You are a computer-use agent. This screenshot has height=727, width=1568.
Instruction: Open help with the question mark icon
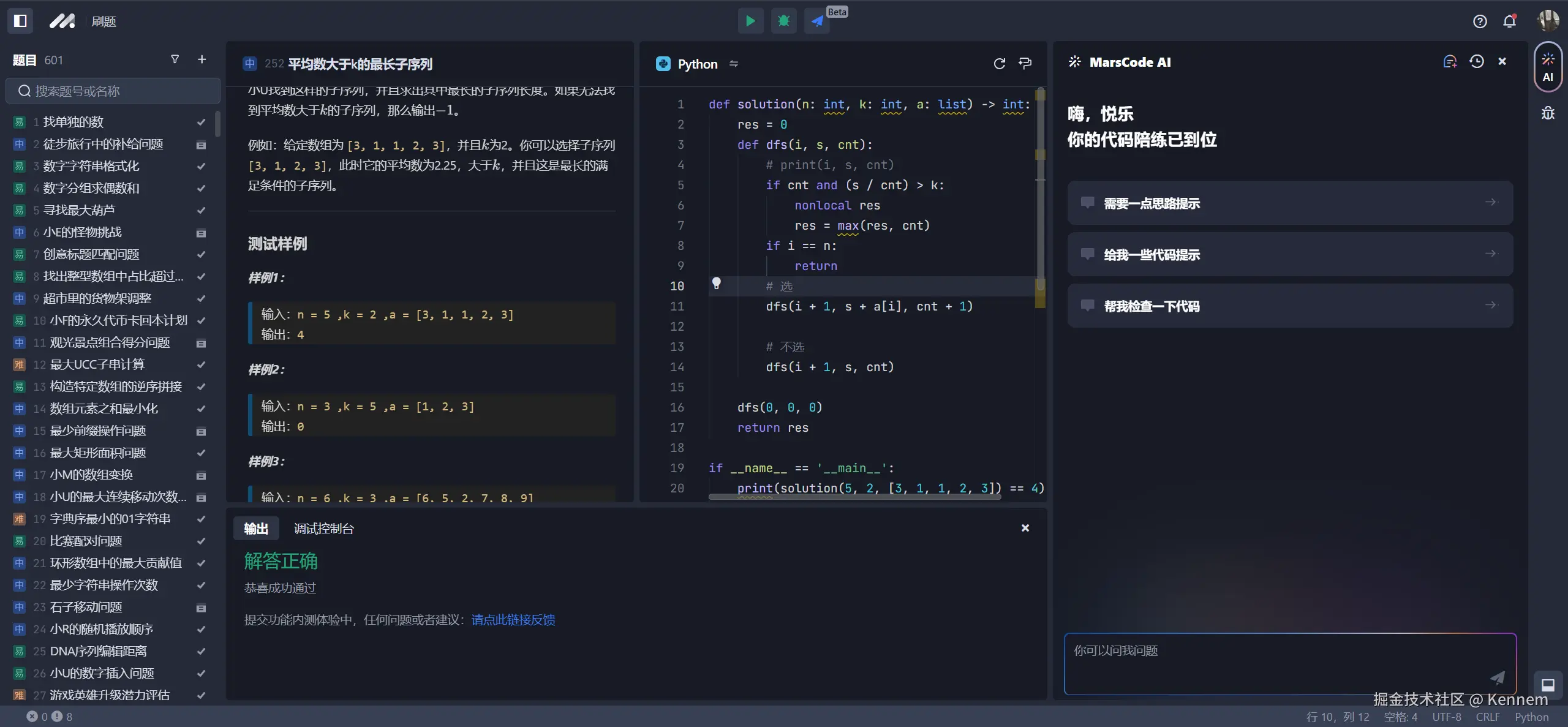click(1480, 20)
